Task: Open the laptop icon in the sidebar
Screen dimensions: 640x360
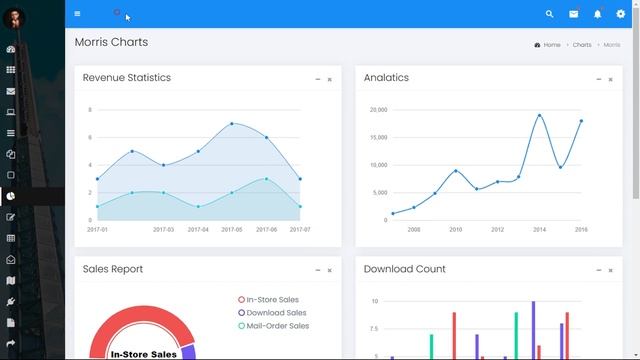Action: (x=11, y=112)
